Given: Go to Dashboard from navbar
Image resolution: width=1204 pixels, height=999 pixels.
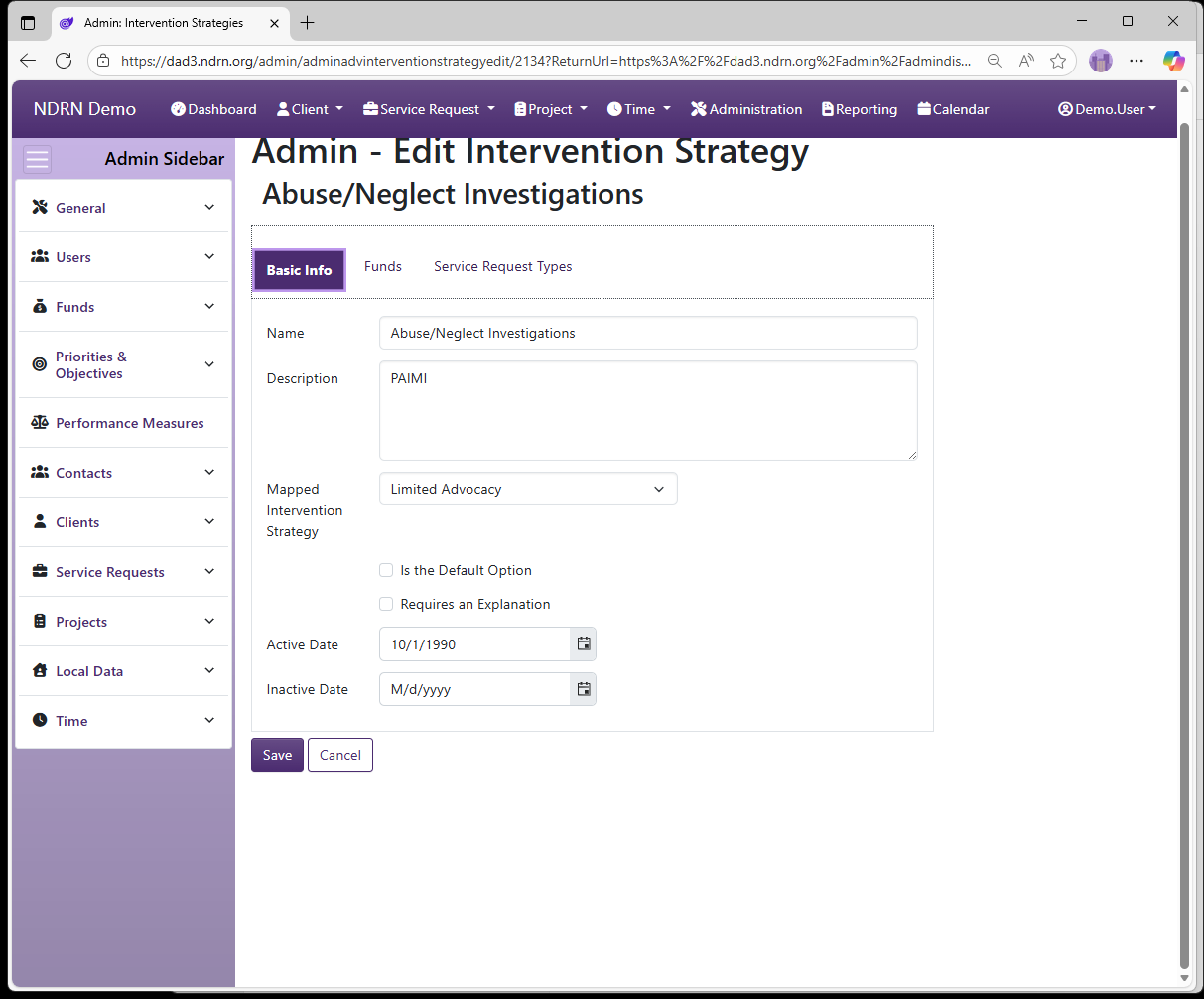Looking at the screenshot, I should pos(213,109).
